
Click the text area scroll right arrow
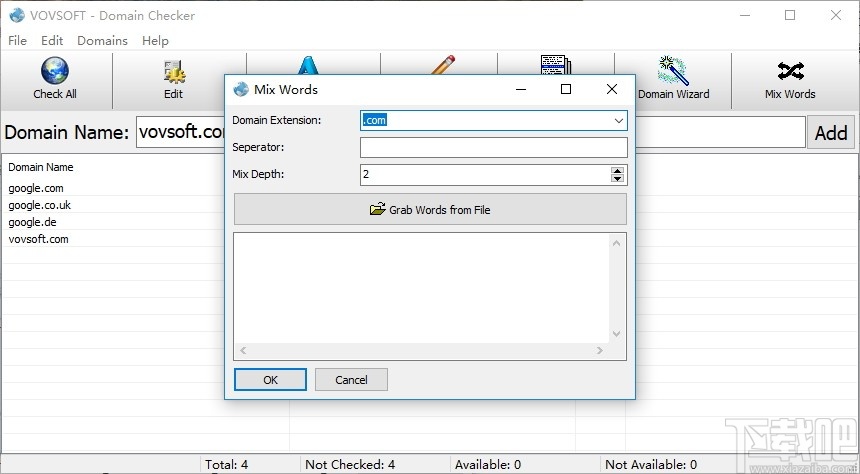tap(599, 351)
